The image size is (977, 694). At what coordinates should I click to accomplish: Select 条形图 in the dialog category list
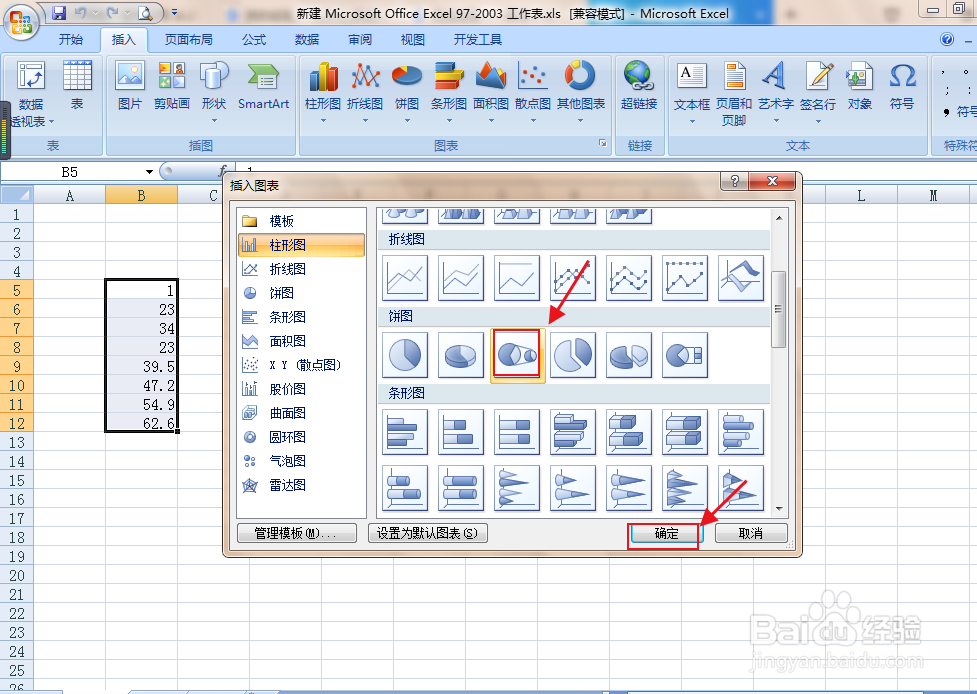[302, 317]
